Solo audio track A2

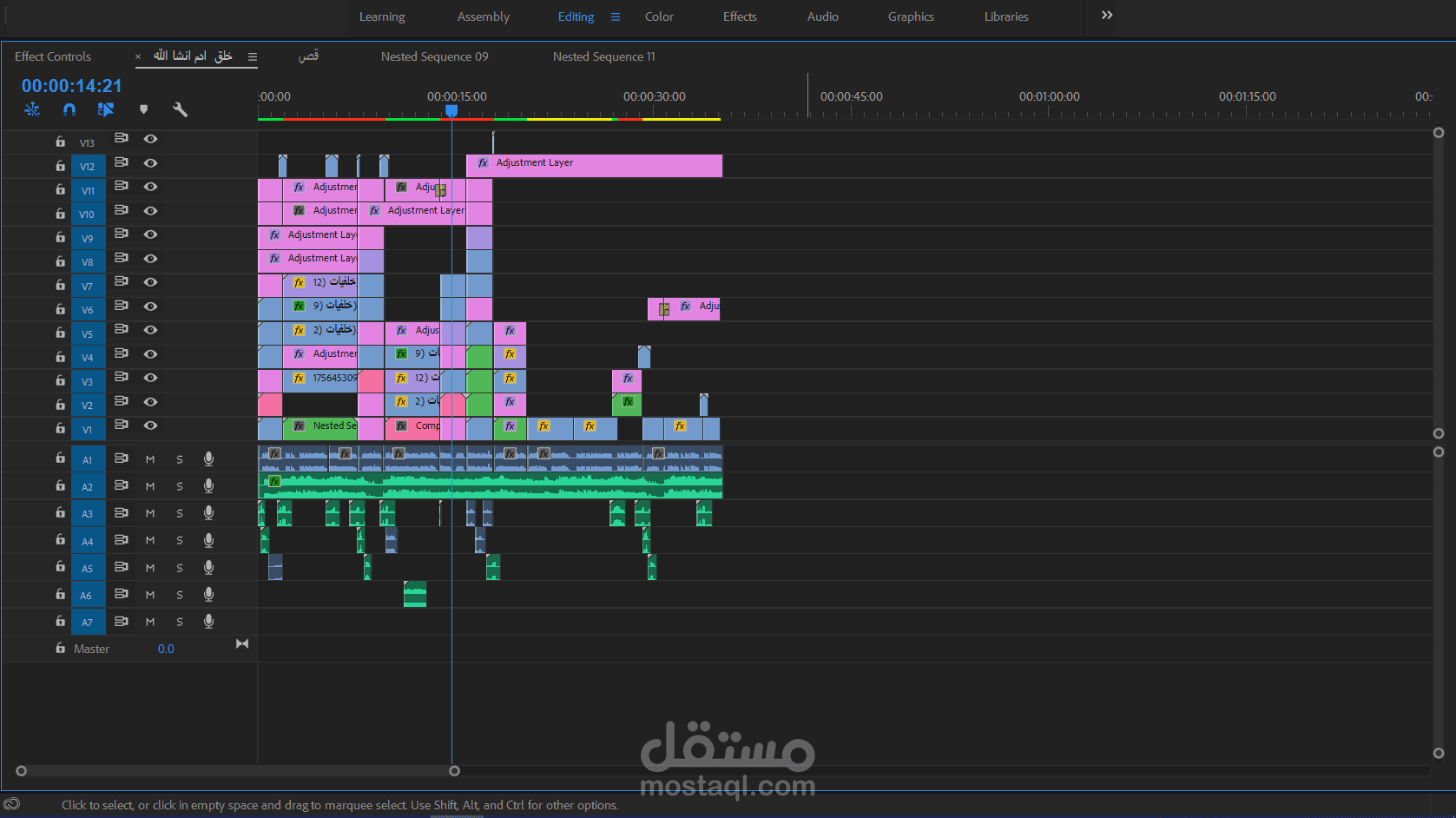180,486
